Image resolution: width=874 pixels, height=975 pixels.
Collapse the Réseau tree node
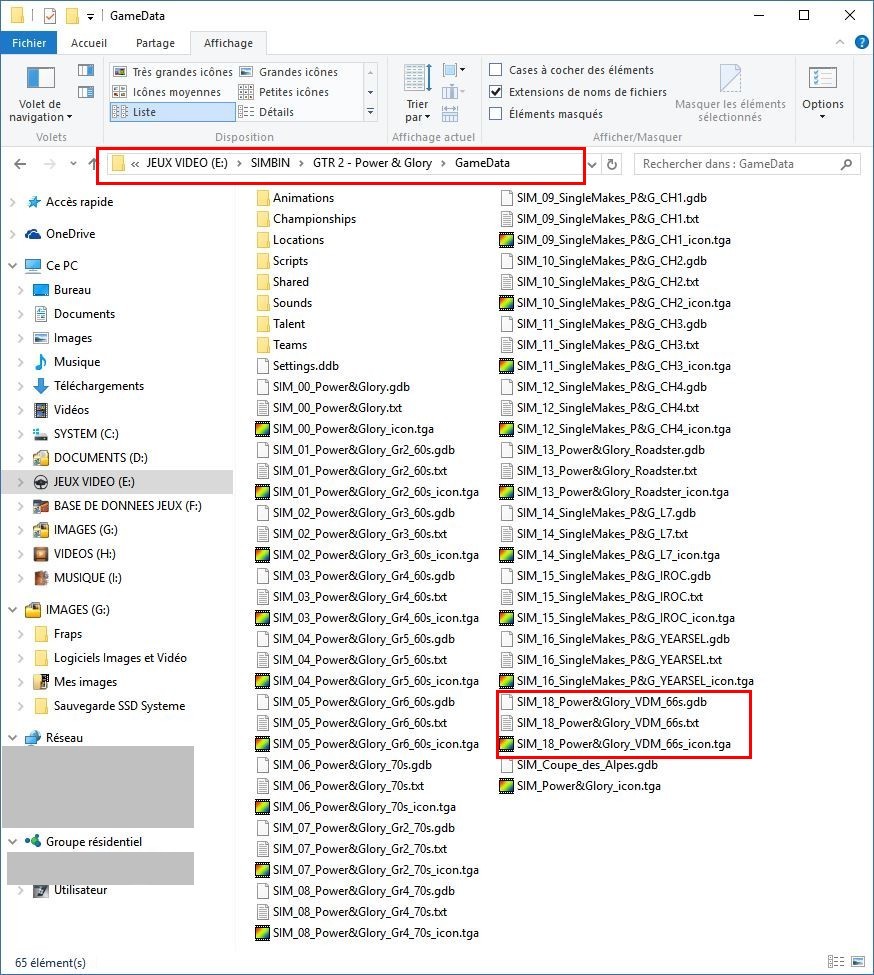[x=12, y=738]
